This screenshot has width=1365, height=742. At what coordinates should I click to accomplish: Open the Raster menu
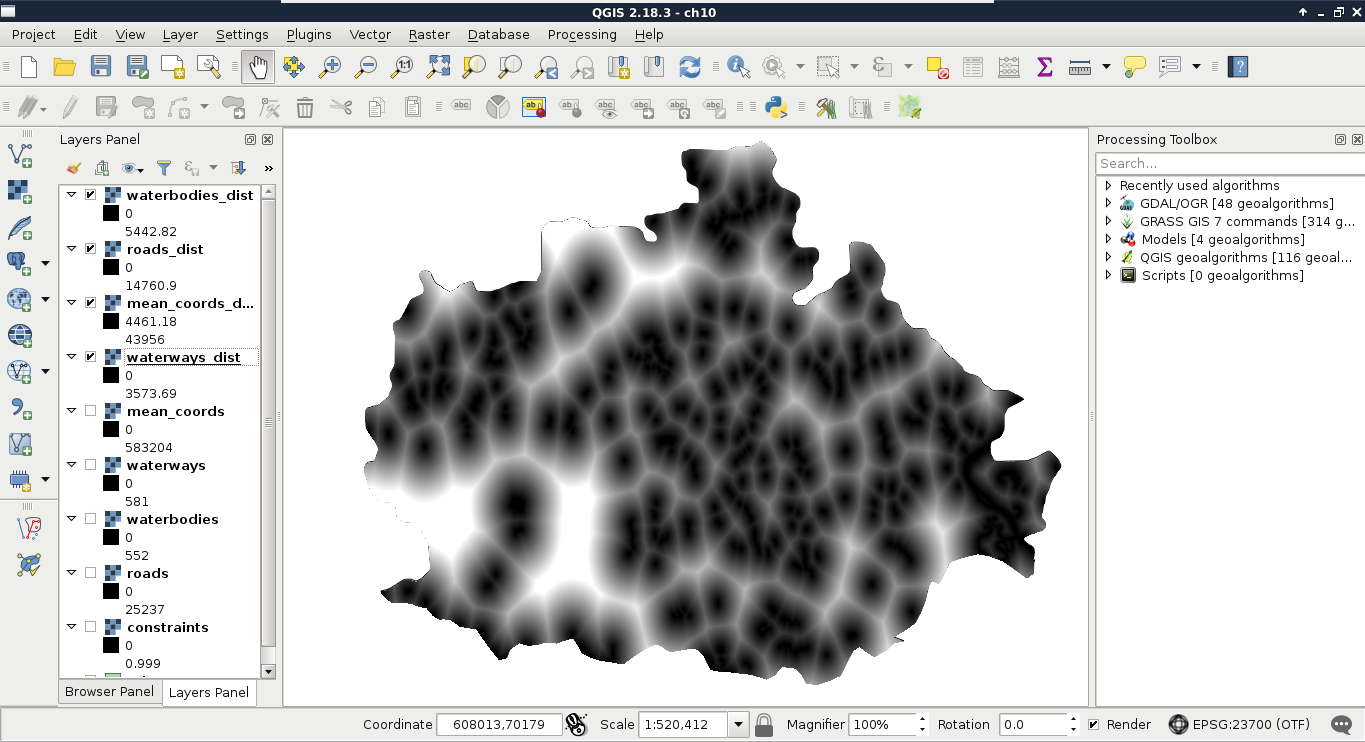click(429, 34)
